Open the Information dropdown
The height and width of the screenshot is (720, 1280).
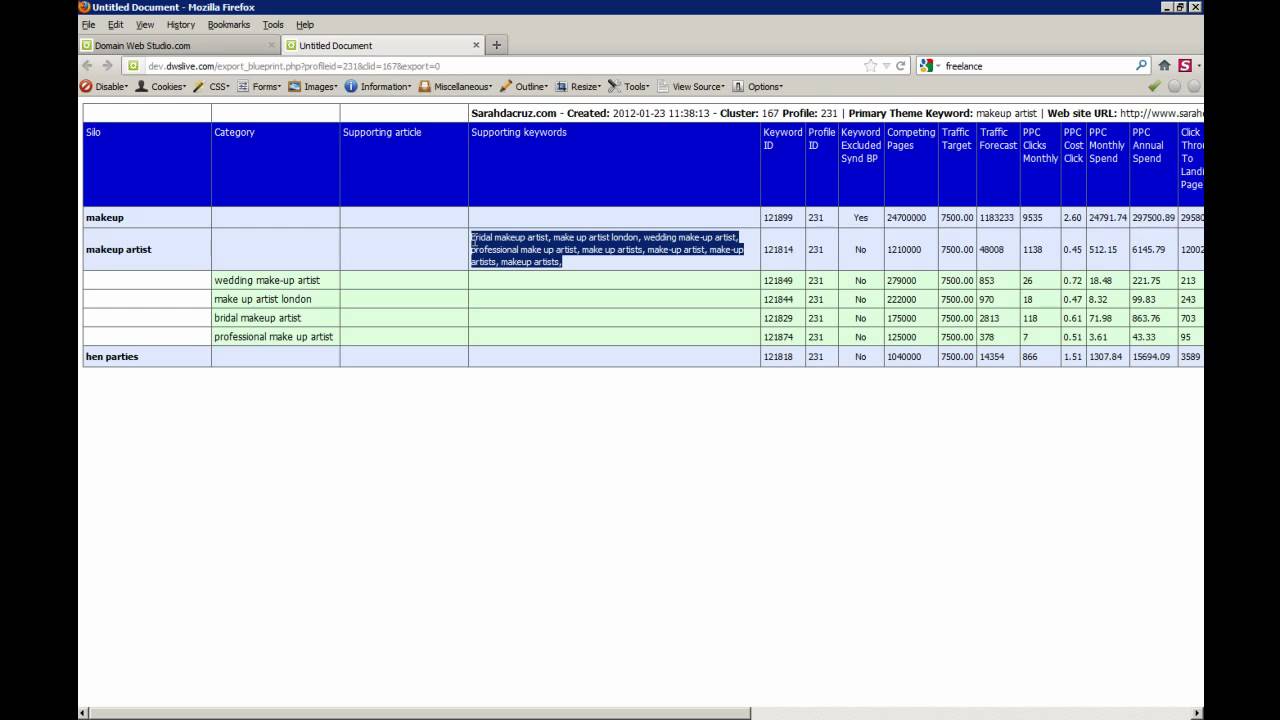[378, 87]
